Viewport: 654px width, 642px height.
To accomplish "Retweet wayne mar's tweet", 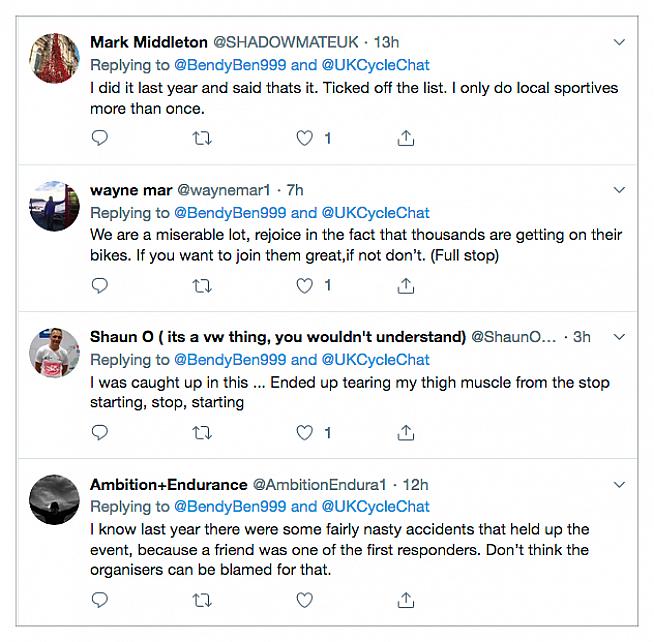I will coord(202,285).
